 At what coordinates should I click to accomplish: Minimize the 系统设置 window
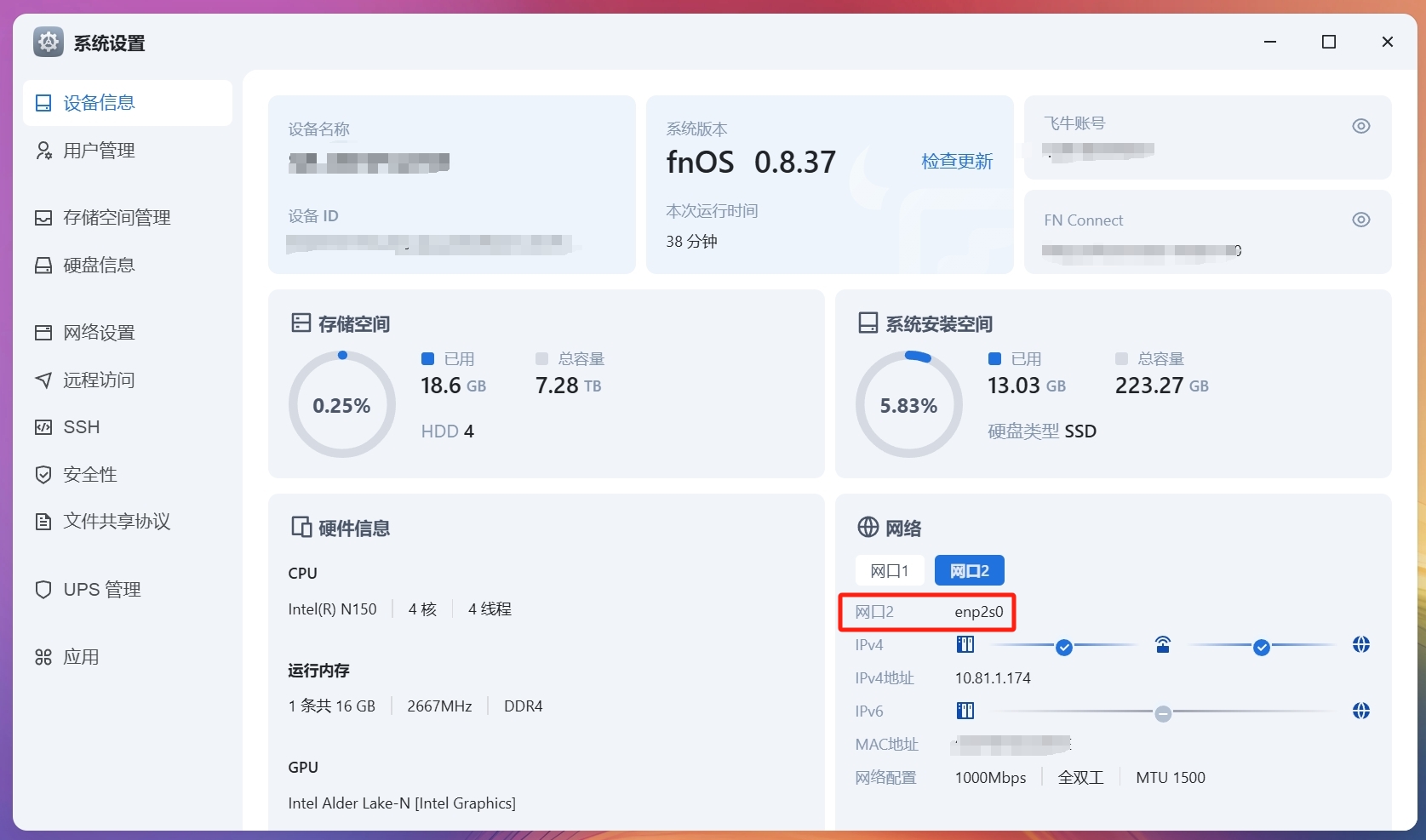point(1270,42)
